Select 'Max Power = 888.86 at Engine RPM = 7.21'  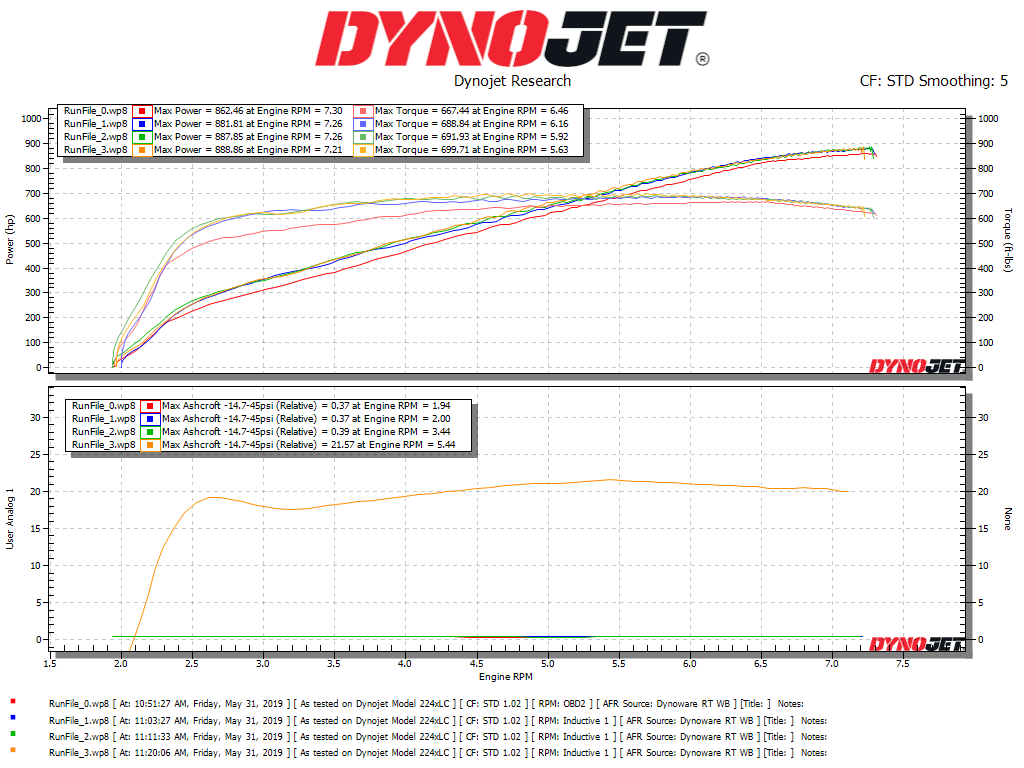[x=248, y=150]
